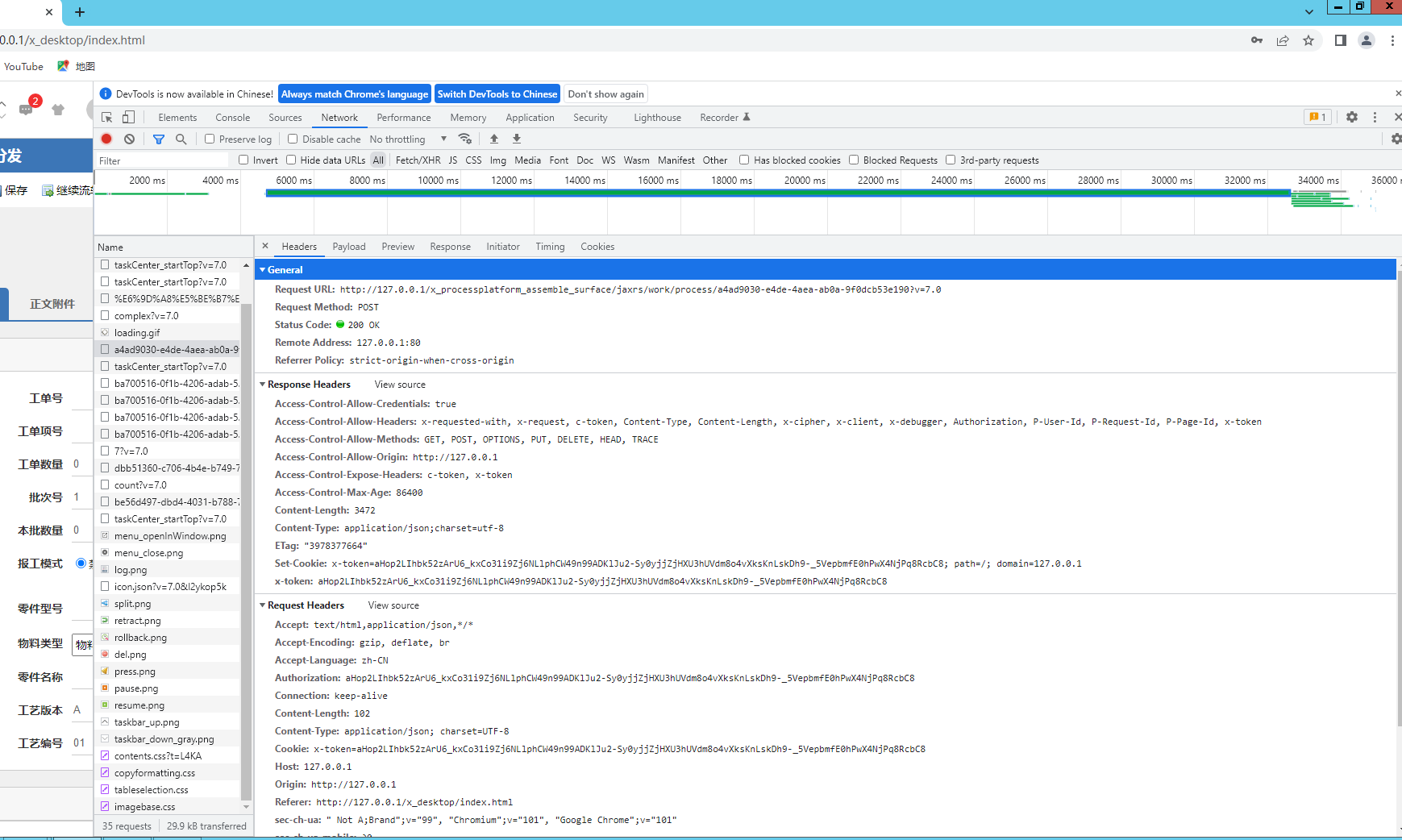Collapse the Response Headers section

click(x=263, y=385)
